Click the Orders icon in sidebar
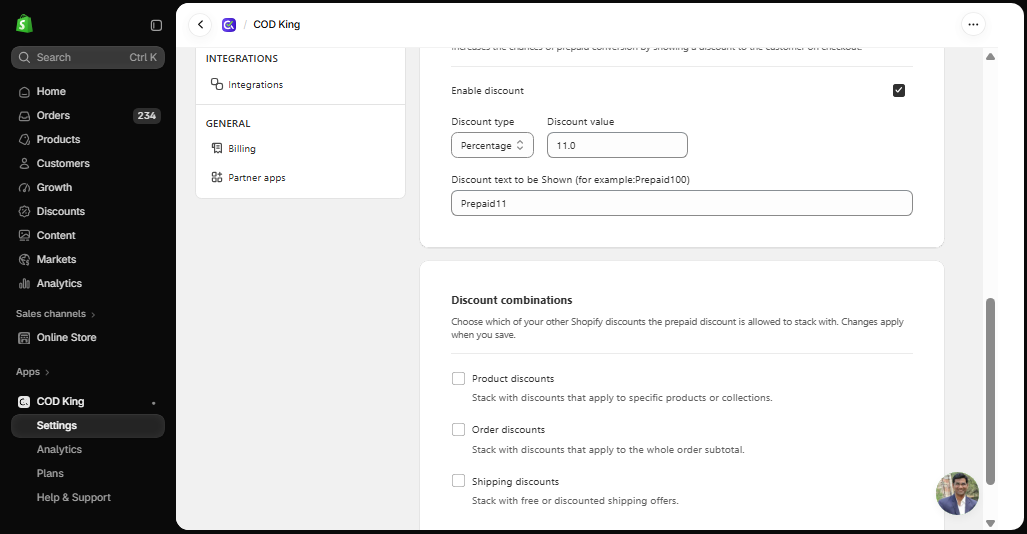This screenshot has height=534, width=1027. [x=24, y=116]
